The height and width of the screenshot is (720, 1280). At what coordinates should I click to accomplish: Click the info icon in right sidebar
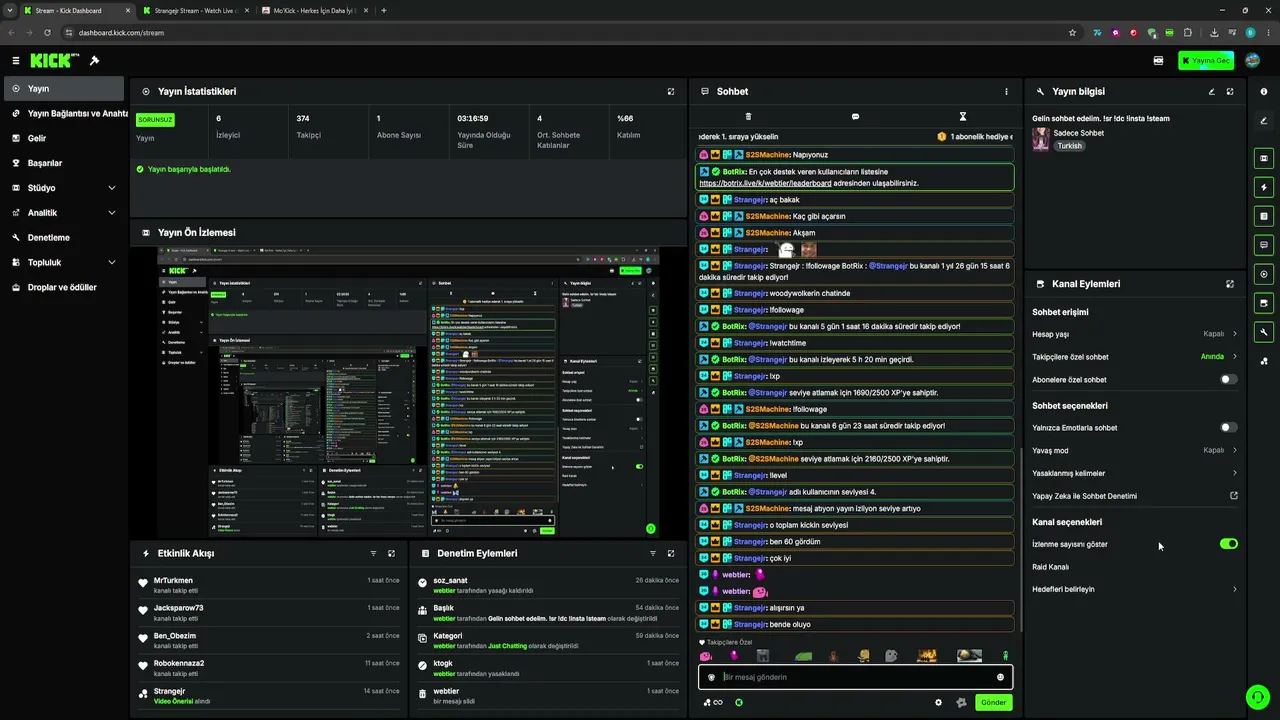tap(1264, 91)
